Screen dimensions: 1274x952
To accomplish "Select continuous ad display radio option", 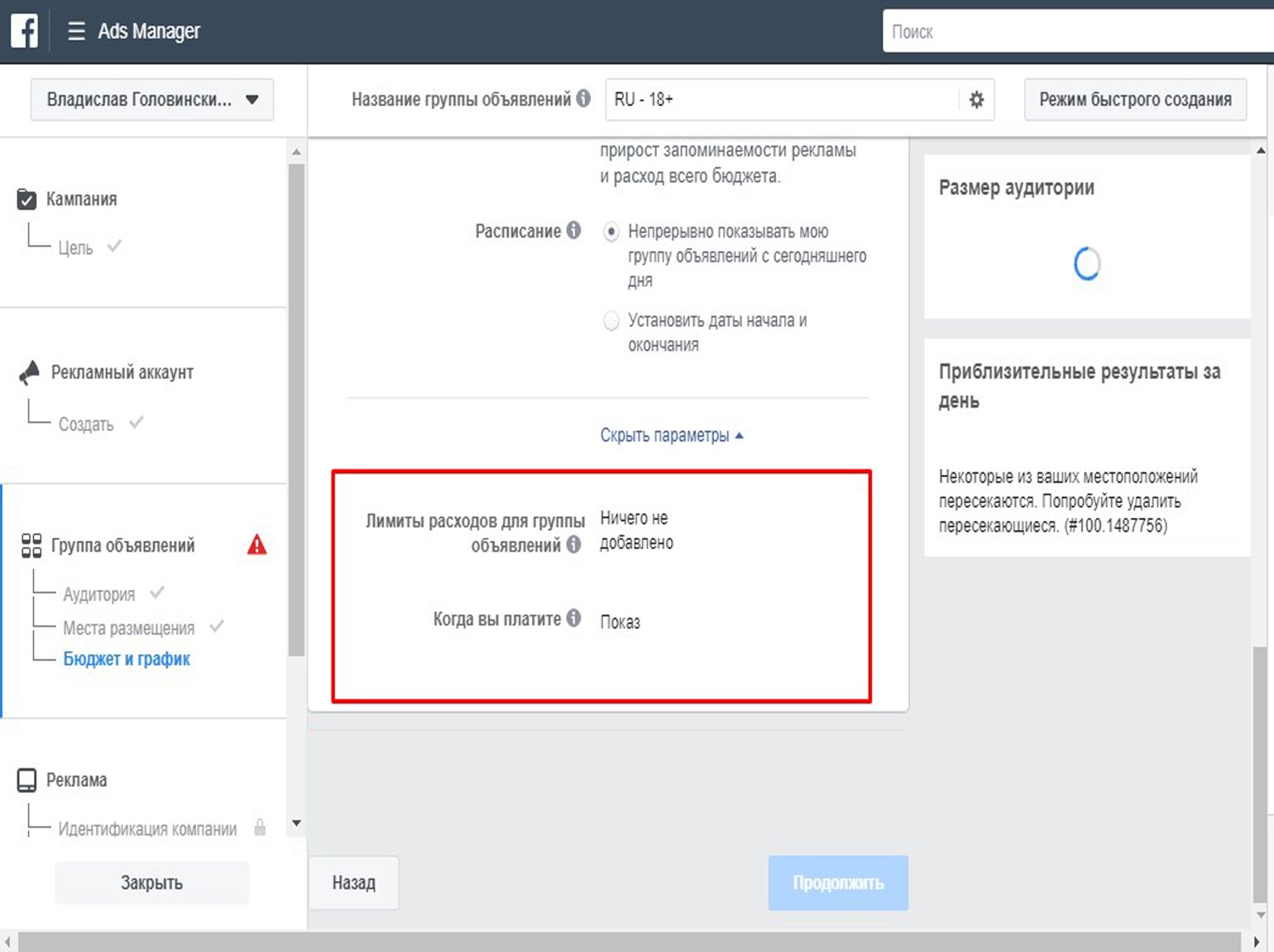I will (611, 232).
